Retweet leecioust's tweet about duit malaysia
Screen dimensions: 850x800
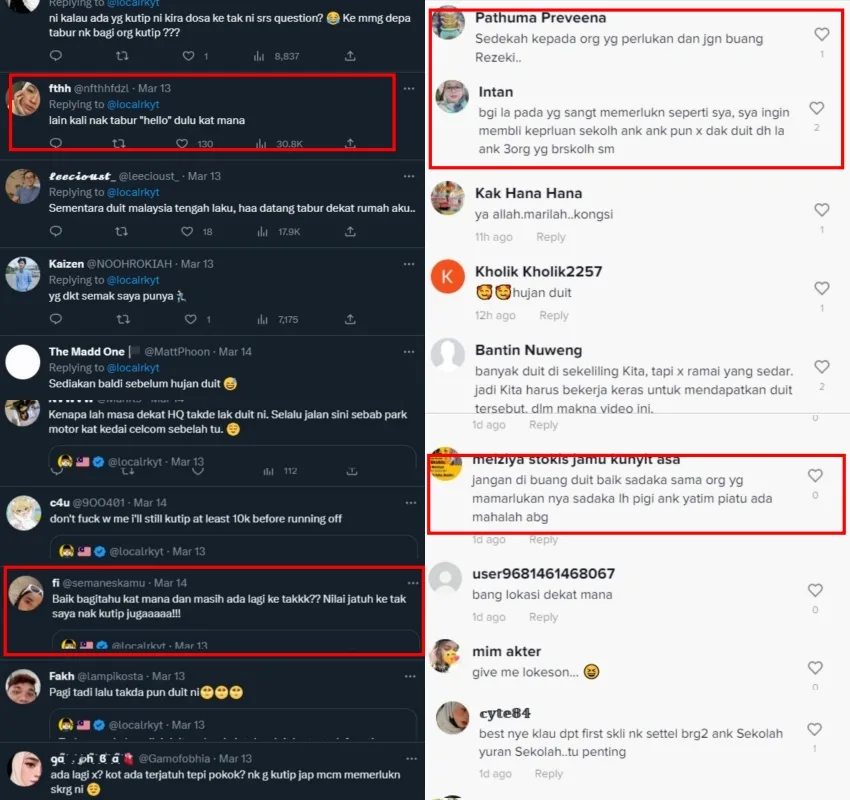(122, 232)
